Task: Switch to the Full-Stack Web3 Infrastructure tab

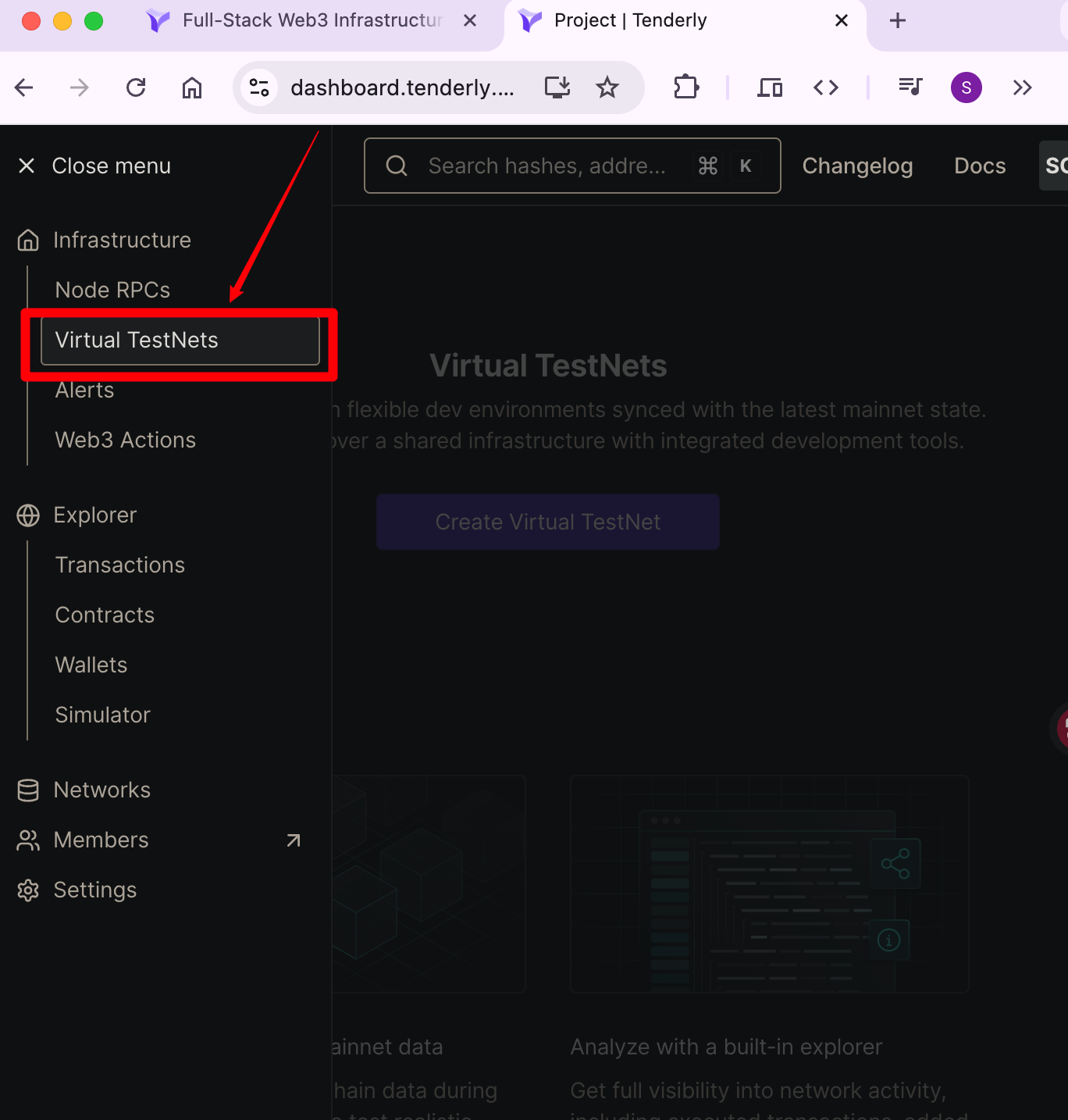Action: [x=312, y=20]
